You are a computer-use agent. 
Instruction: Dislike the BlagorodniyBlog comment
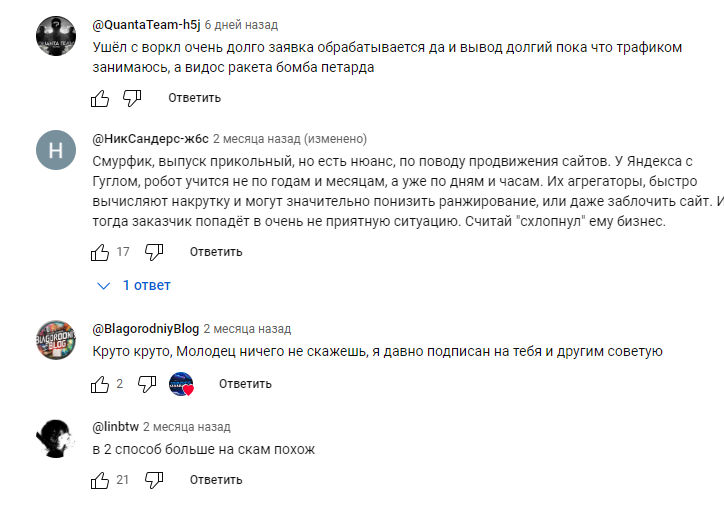tap(147, 384)
